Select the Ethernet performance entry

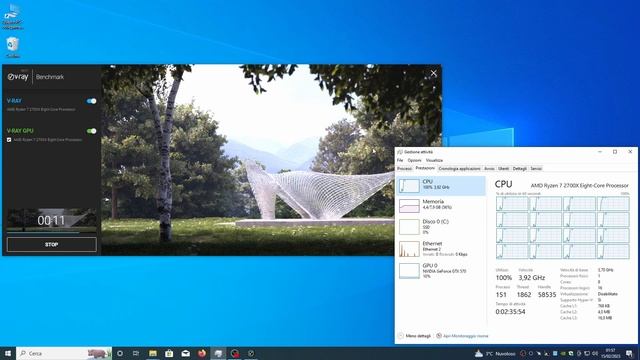(x=441, y=249)
